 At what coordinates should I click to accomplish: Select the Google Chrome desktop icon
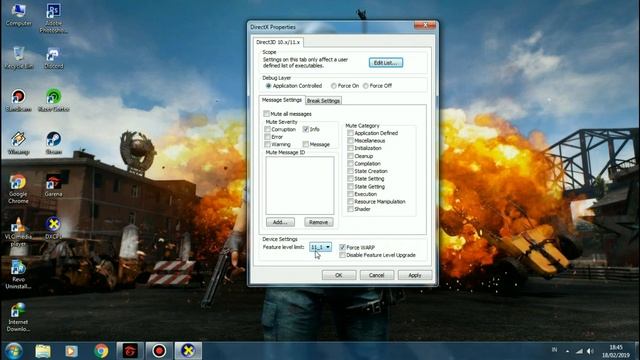click(x=18, y=189)
